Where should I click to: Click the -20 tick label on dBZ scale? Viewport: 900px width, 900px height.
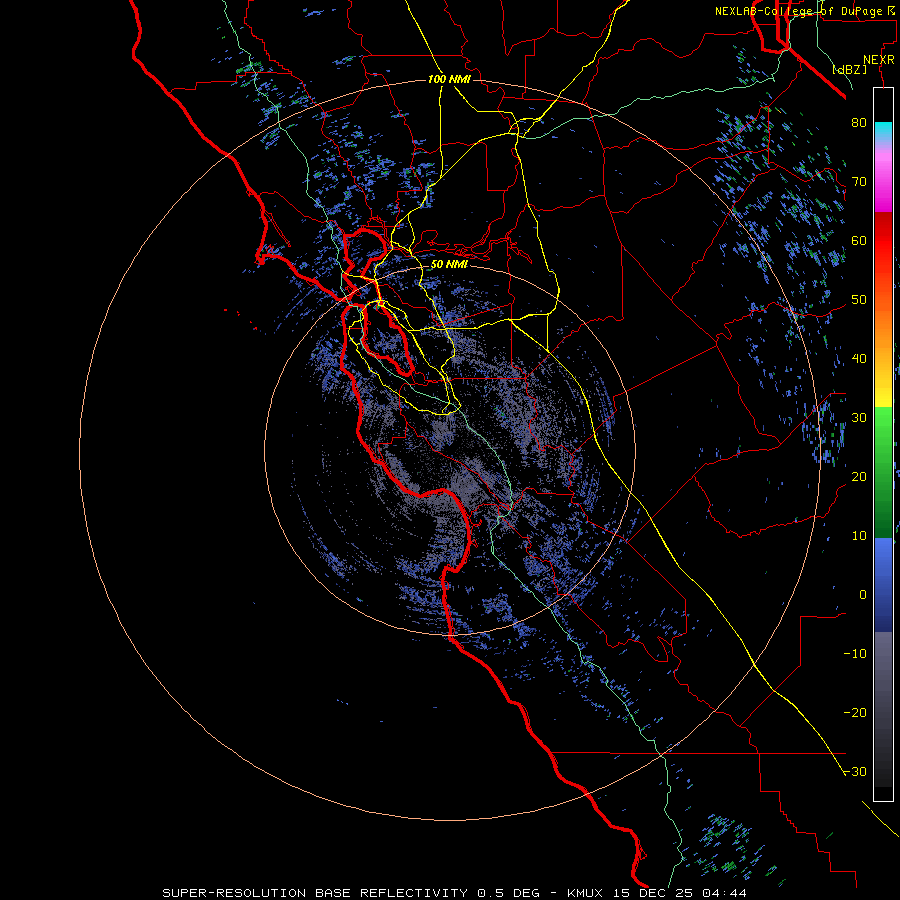(855, 712)
